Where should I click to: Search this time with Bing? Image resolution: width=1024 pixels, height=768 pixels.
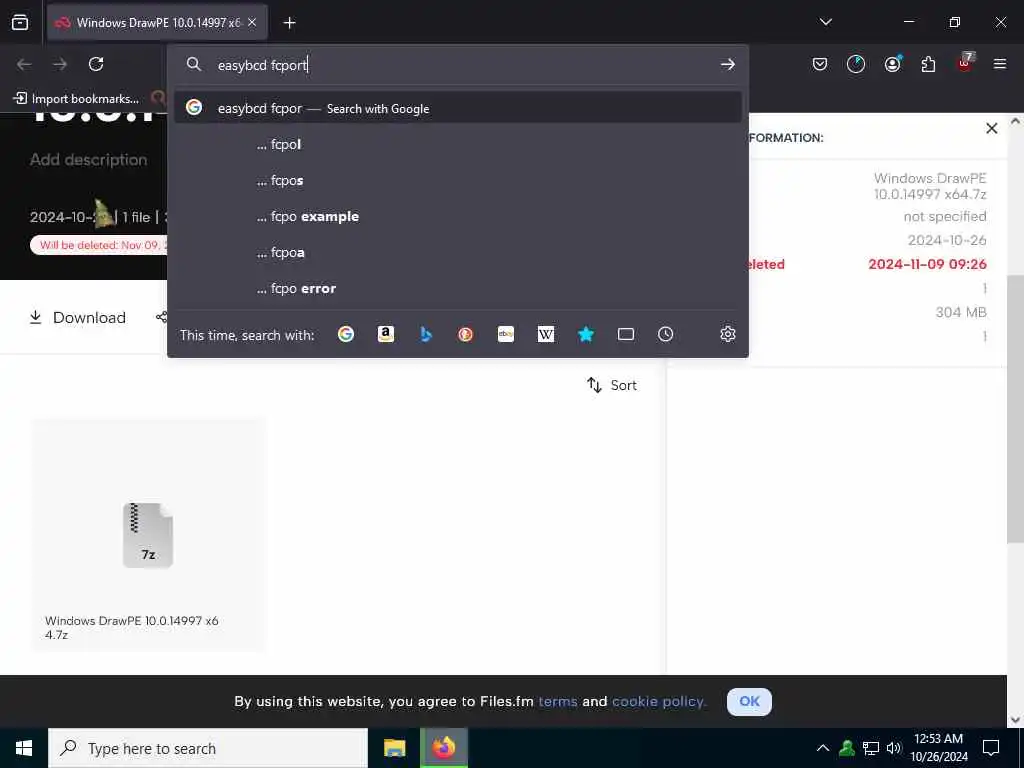[426, 334]
